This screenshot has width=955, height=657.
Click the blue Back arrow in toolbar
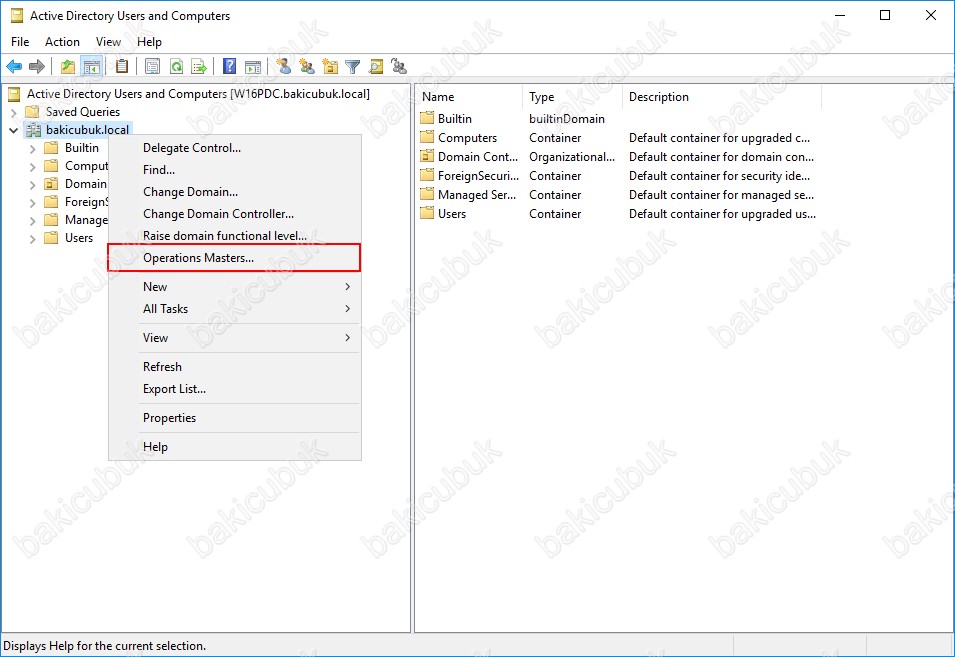[x=14, y=67]
